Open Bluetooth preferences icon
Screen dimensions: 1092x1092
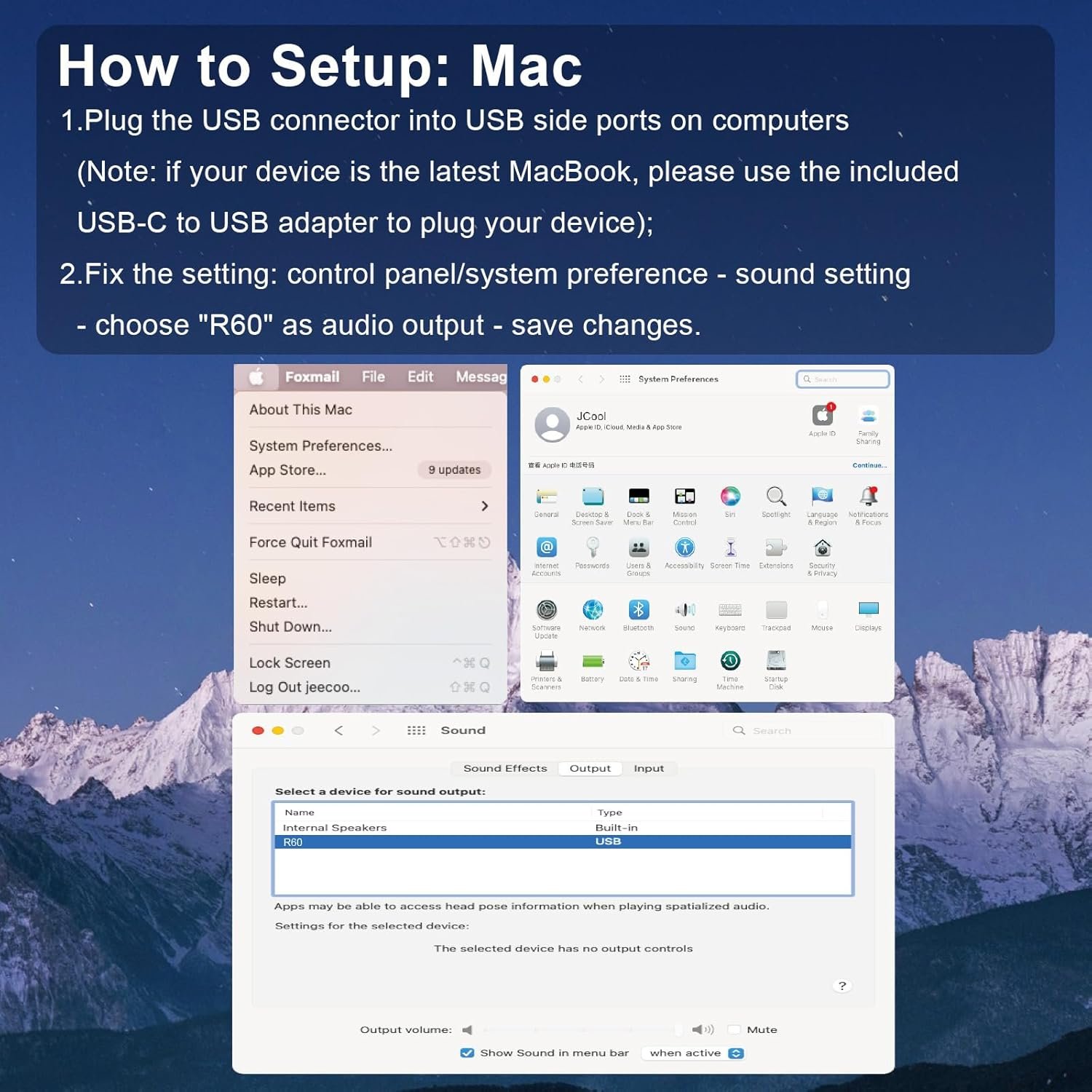coord(638,610)
